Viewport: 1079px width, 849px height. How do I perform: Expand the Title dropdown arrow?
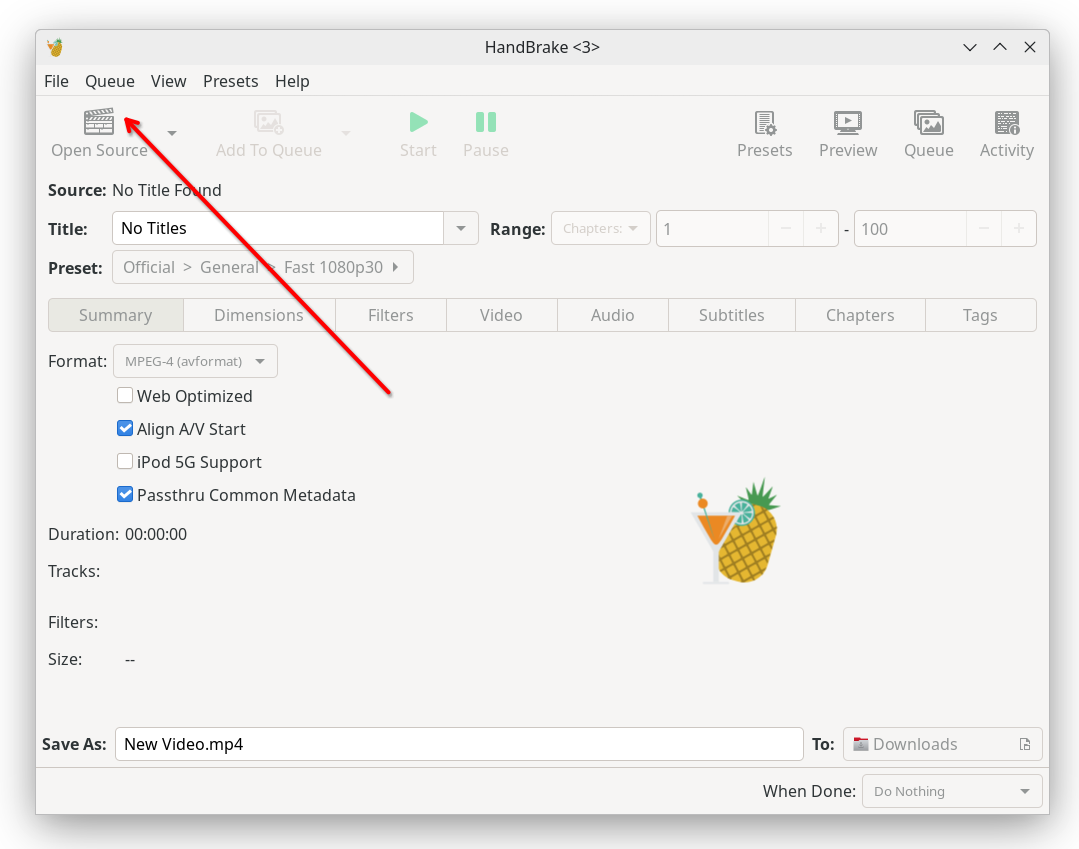click(461, 228)
